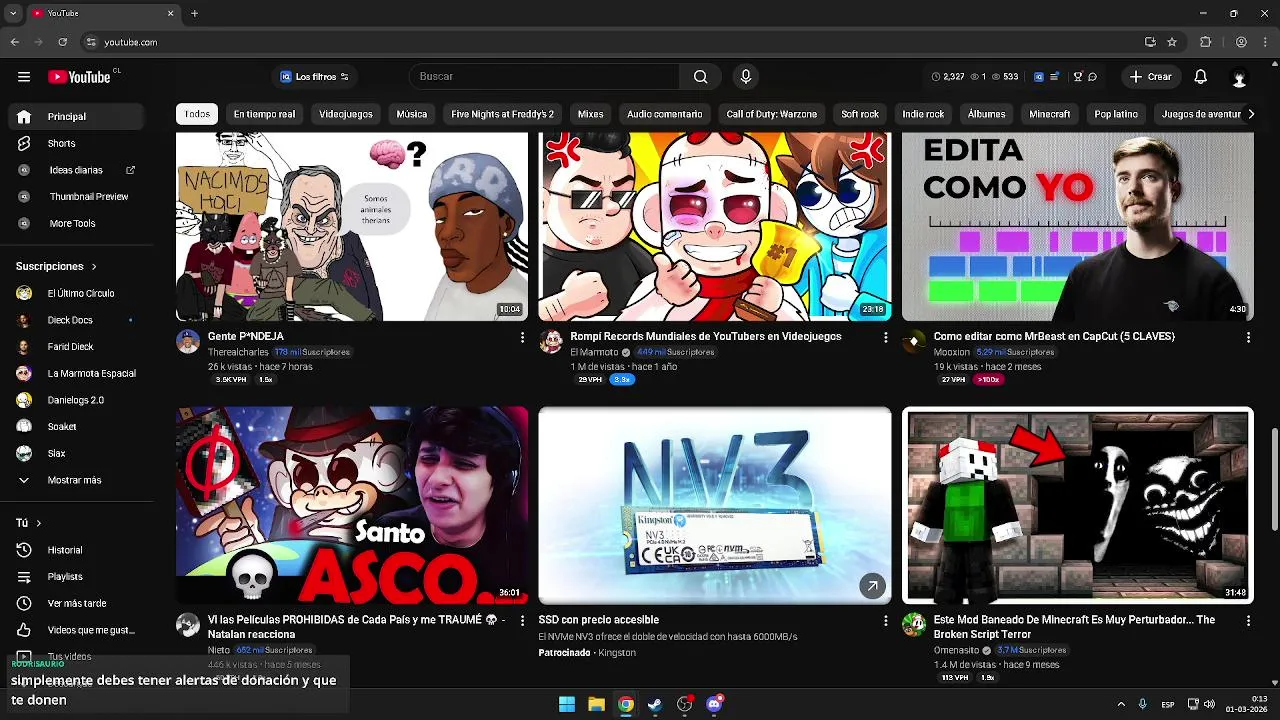Expand the Tú section

tap(29, 523)
